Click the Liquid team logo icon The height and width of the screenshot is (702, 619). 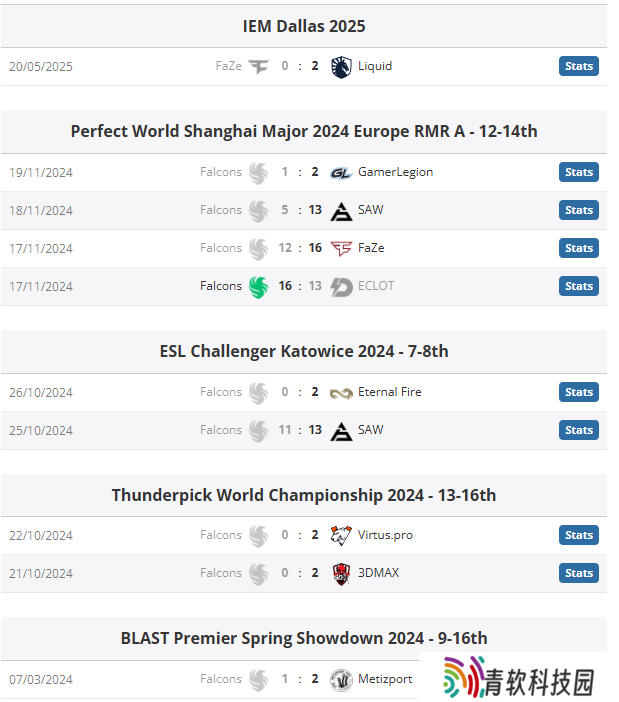click(x=341, y=67)
